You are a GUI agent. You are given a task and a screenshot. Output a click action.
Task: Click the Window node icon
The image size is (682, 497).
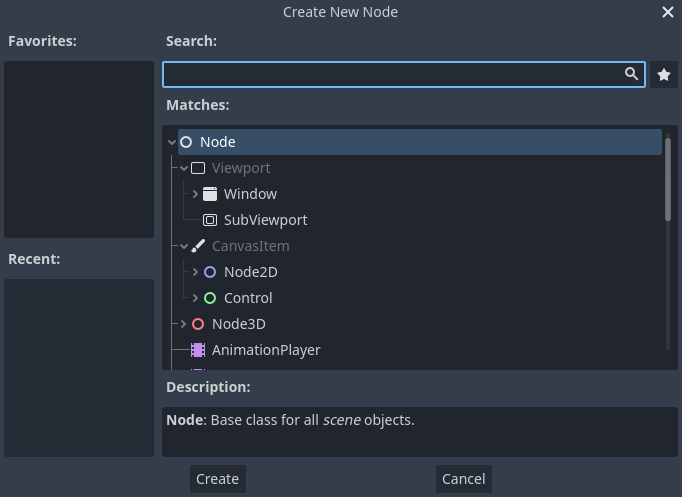click(x=210, y=194)
